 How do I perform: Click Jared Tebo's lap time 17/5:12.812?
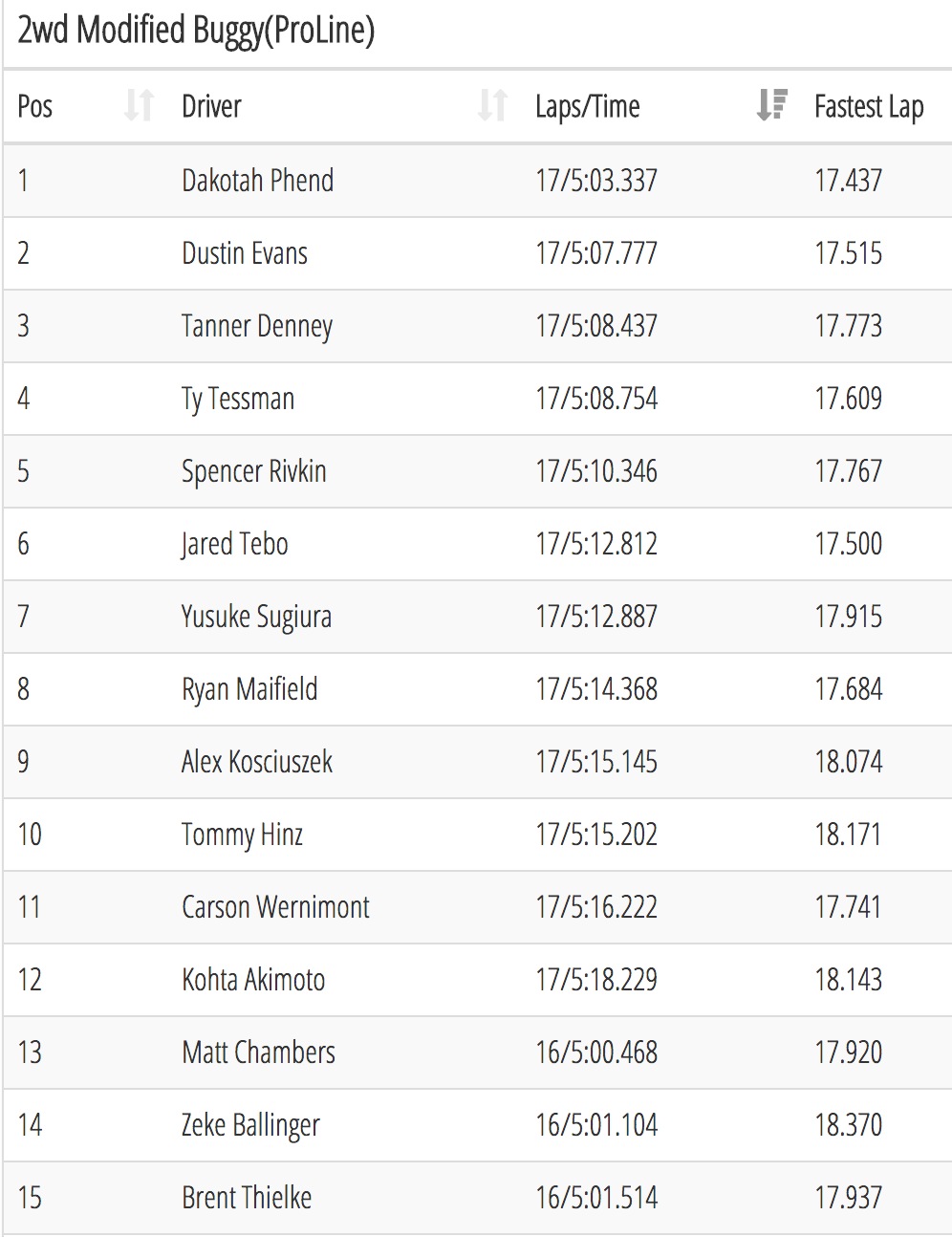pyautogui.click(x=596, y=544)
